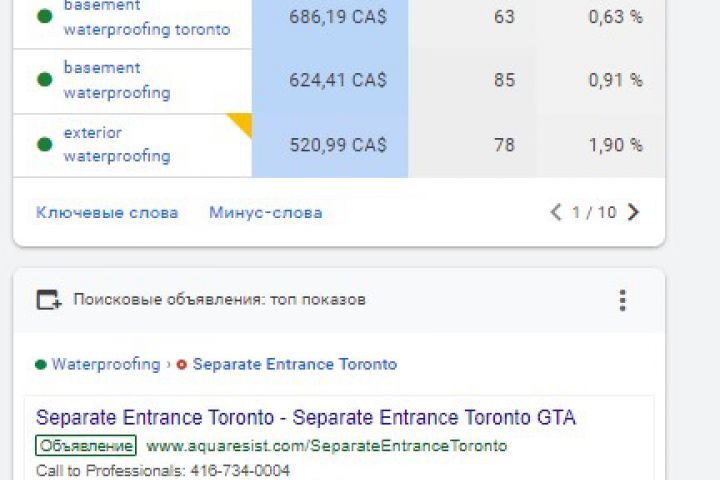Click the search ads card icon
This screenshot has width=720, height=480.
[x=48, y=299]
